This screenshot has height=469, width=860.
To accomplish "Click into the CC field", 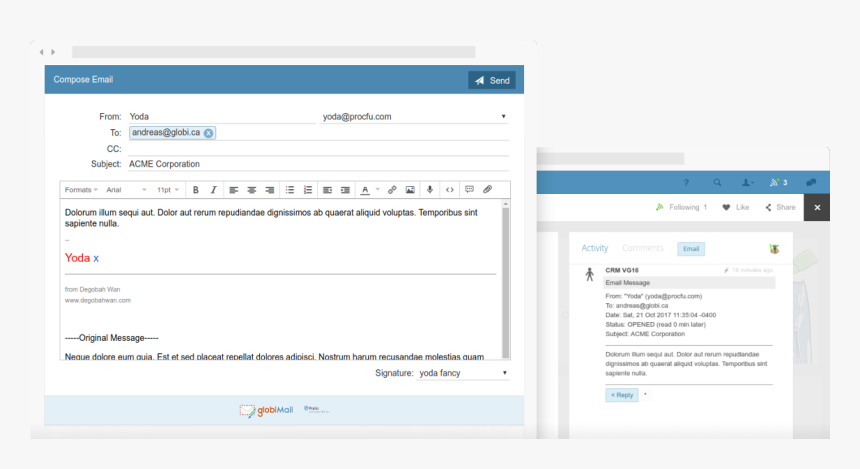I will coord(318,149).
